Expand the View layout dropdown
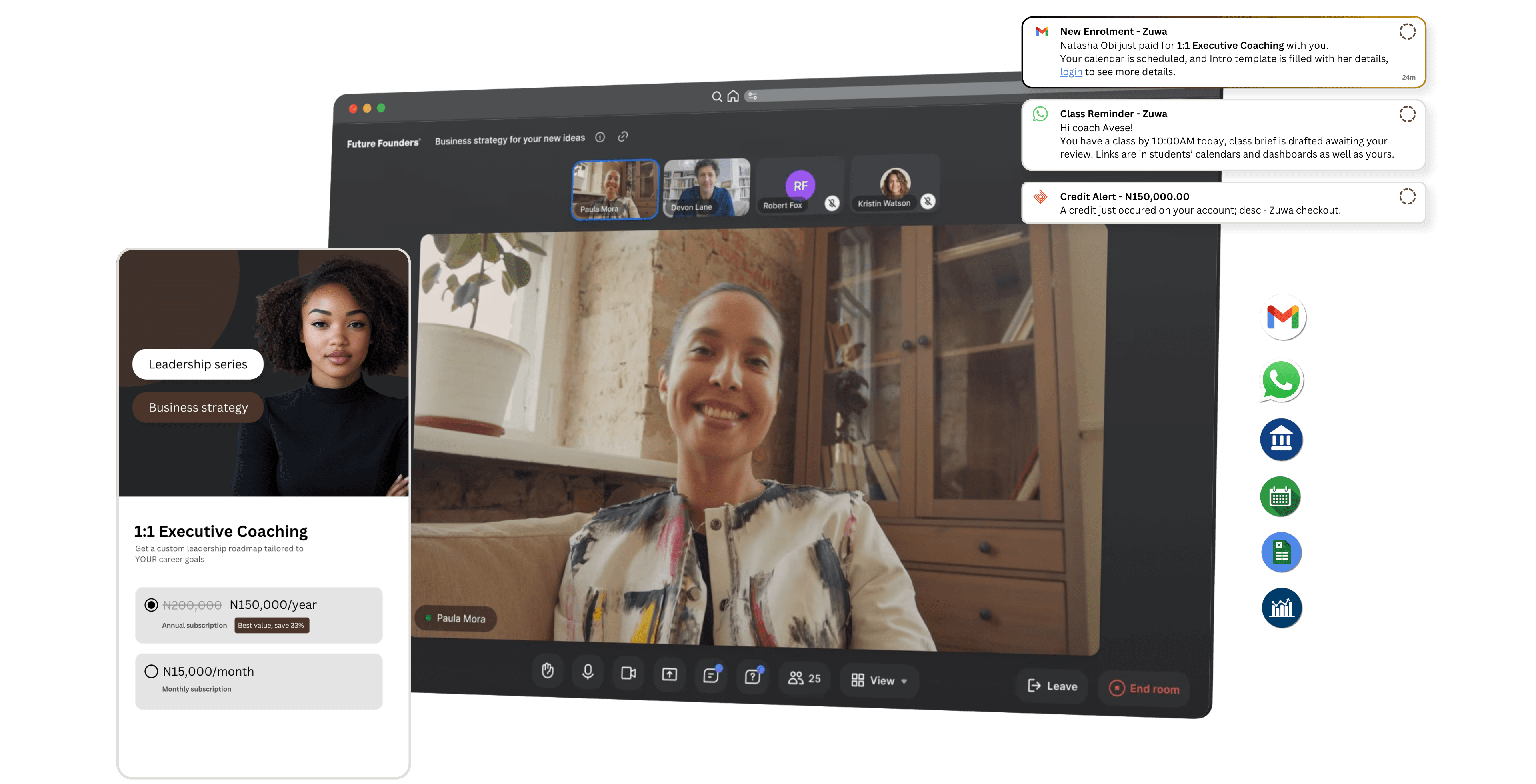 click(880, 680)
